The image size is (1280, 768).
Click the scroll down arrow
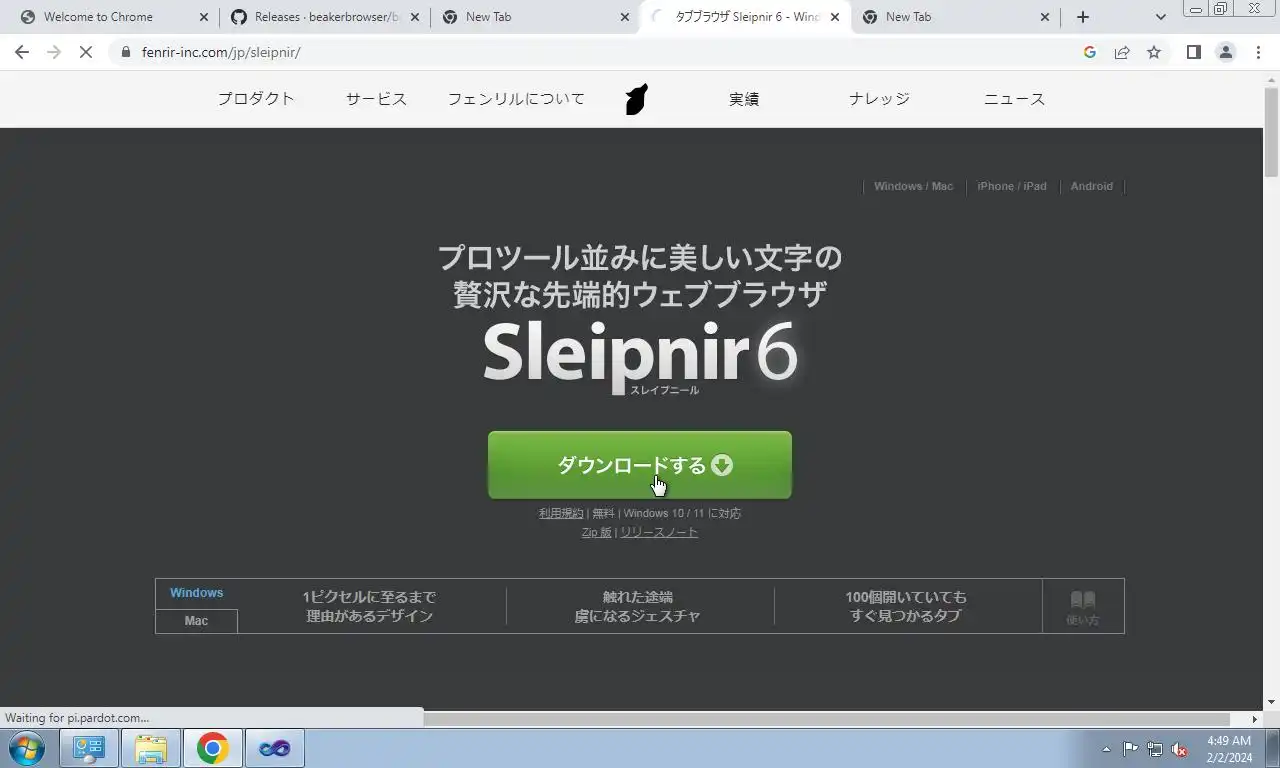click(x=1272, y=702)
